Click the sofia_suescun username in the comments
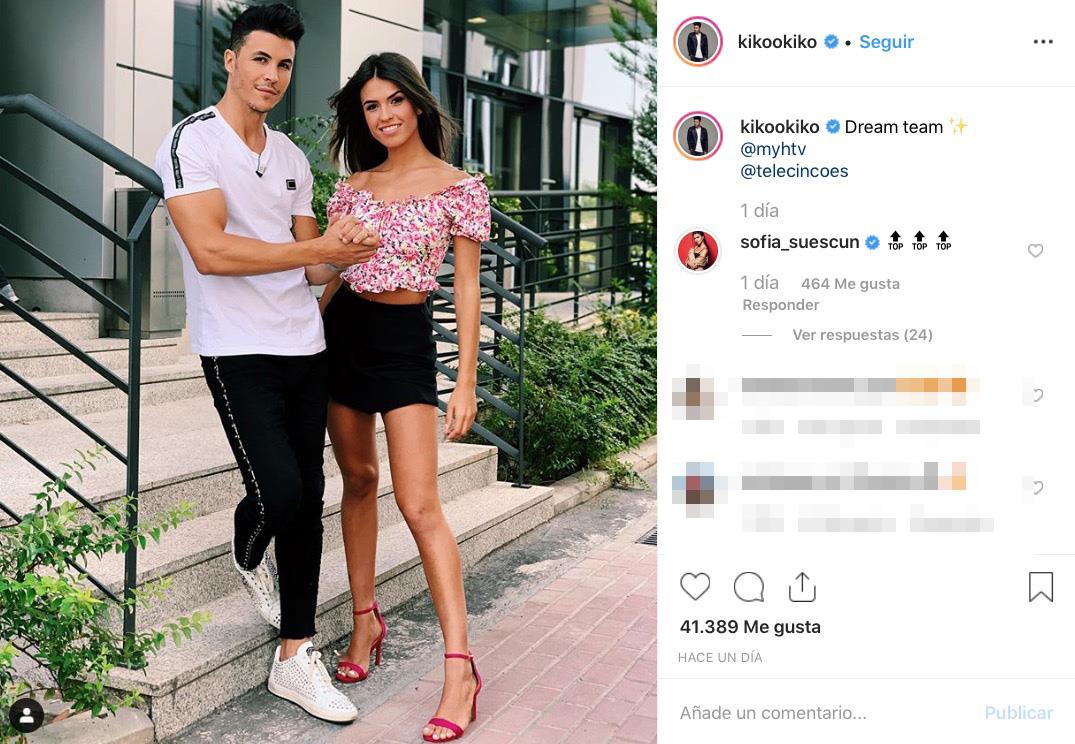The width and height of the screenshot is (1075, 744). pos(799,242)
